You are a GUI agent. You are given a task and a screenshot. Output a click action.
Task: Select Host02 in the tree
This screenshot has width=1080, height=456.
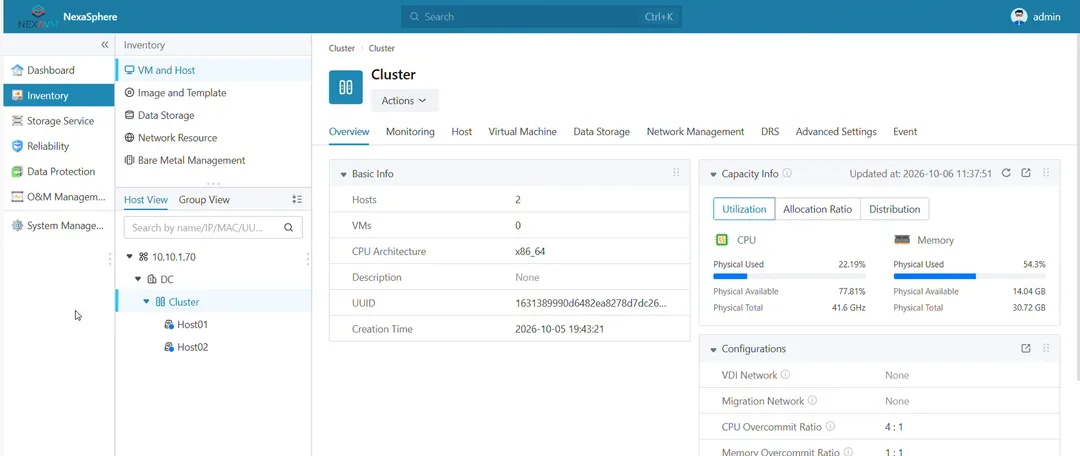point(192,347)
